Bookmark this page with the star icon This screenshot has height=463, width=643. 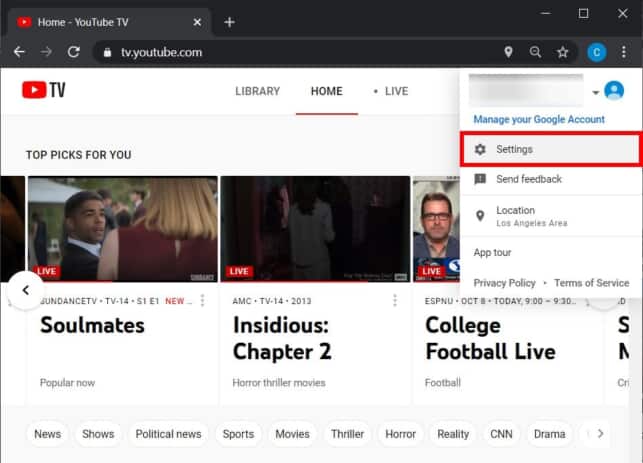point(563,52)
